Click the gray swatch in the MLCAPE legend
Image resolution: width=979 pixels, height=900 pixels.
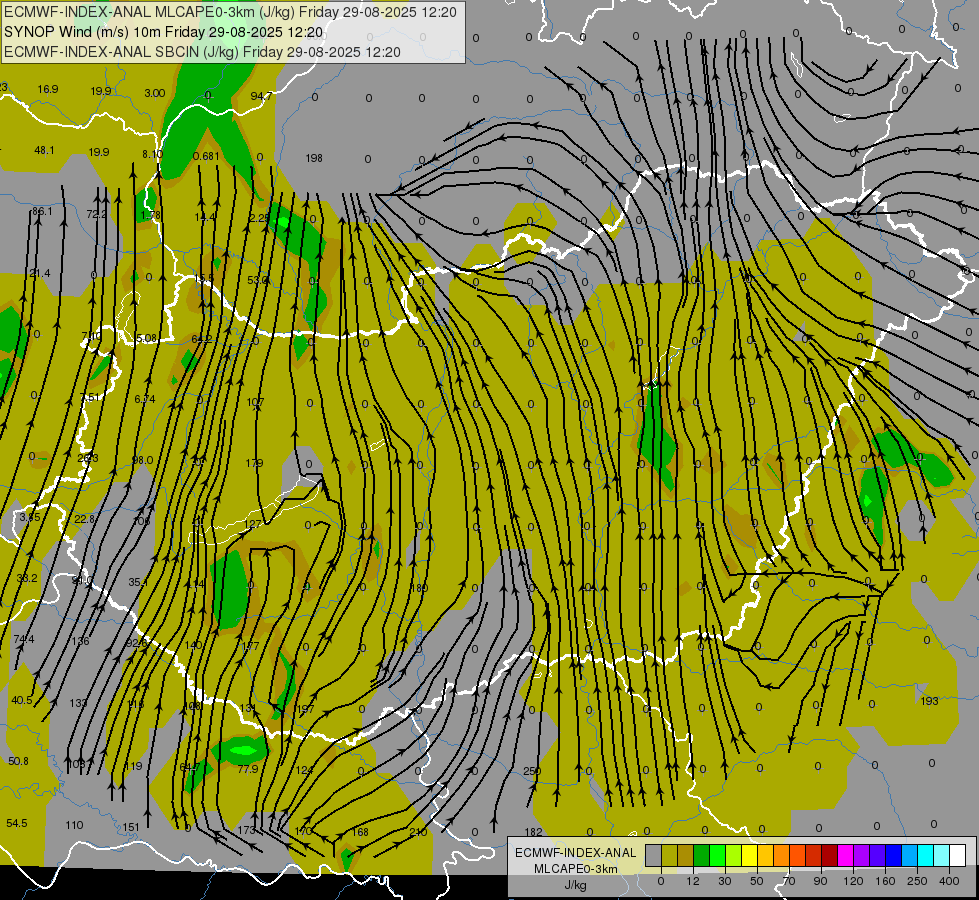(654, 855)
